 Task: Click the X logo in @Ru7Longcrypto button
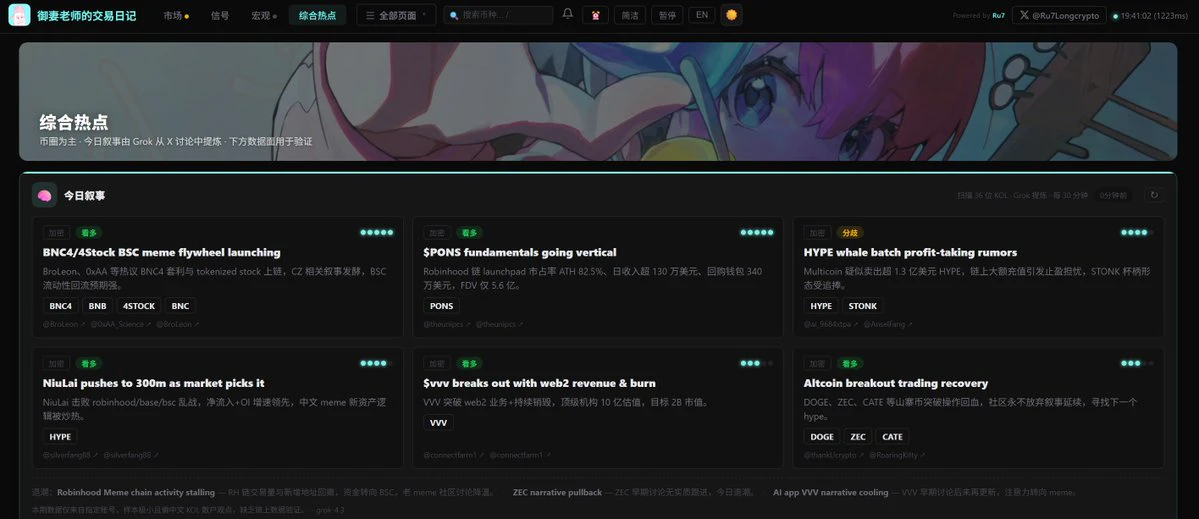(1025, 15)
